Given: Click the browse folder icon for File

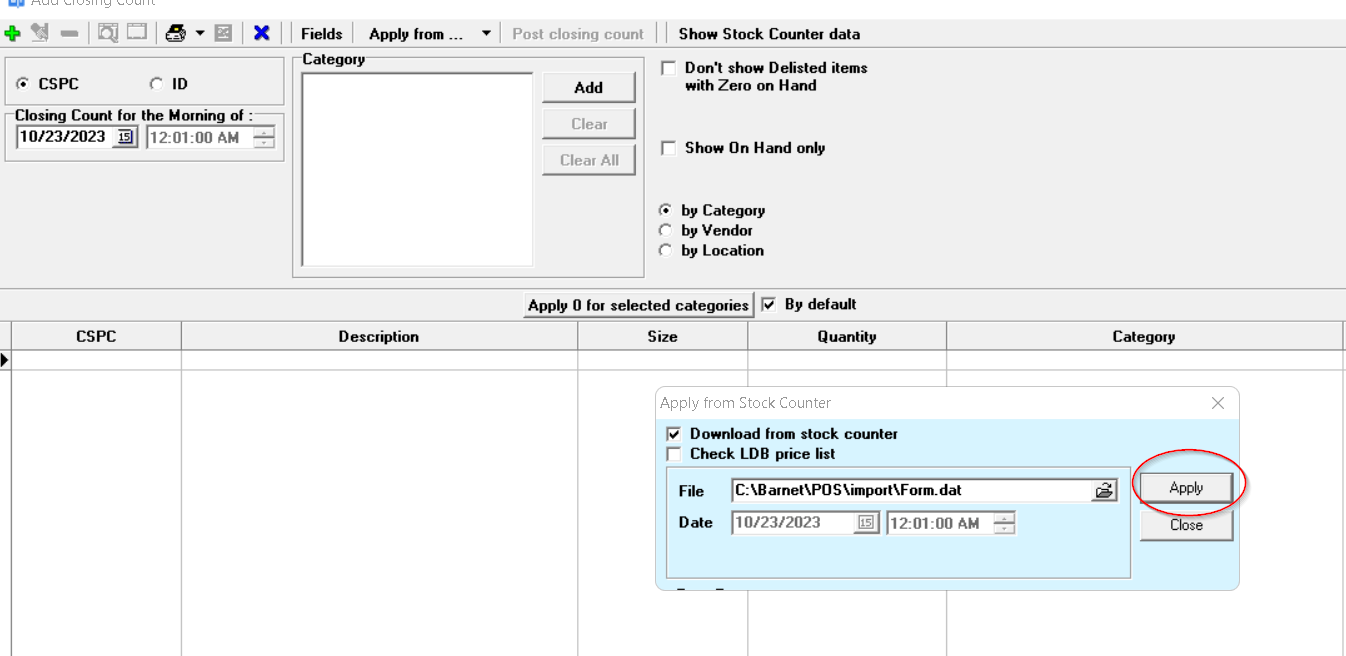Looking at the screenshot, I should (x=1104, y=490).
